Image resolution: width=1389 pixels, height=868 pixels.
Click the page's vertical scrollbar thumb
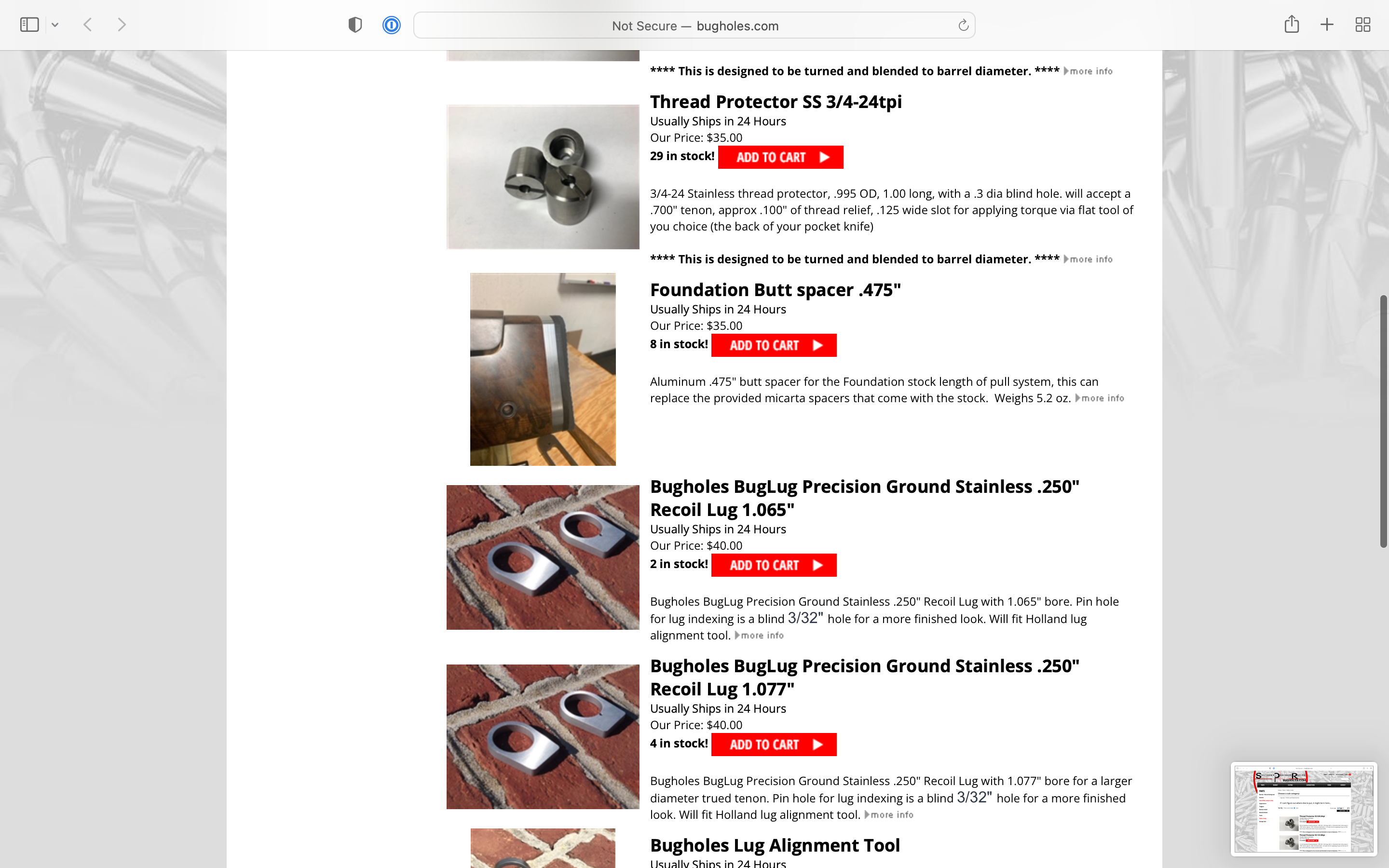pos(1383,421)
